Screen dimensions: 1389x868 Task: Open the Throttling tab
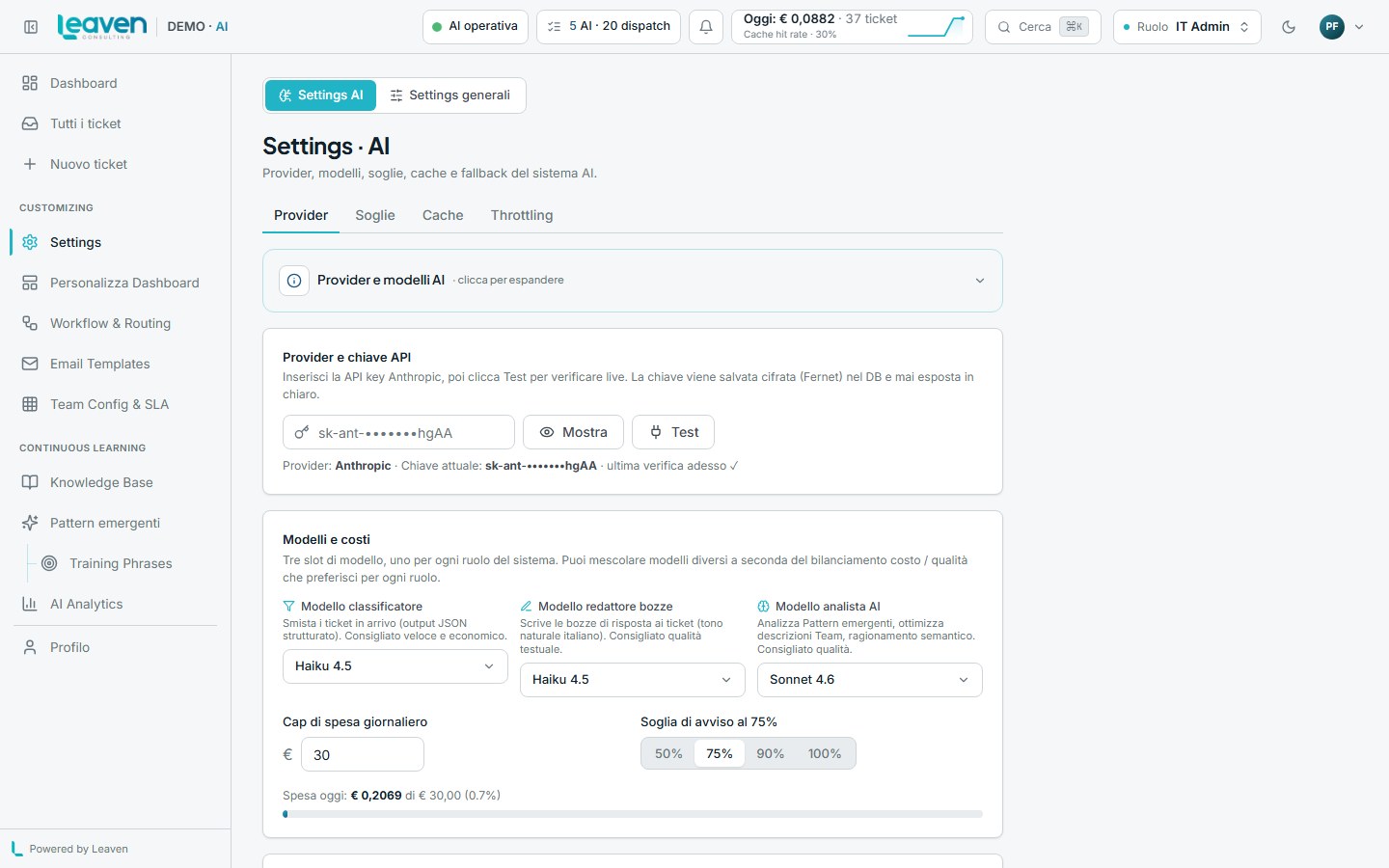point(522,215)
